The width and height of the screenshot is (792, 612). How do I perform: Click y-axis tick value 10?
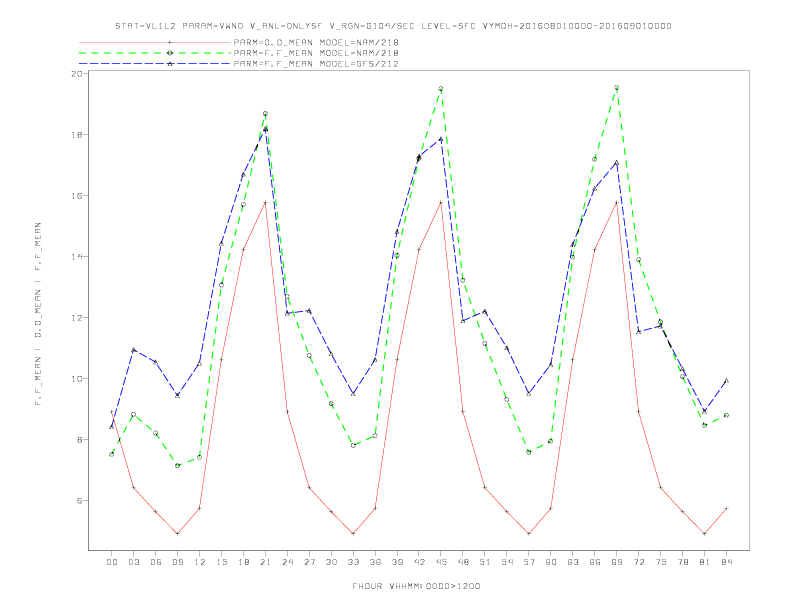(77, 379)
